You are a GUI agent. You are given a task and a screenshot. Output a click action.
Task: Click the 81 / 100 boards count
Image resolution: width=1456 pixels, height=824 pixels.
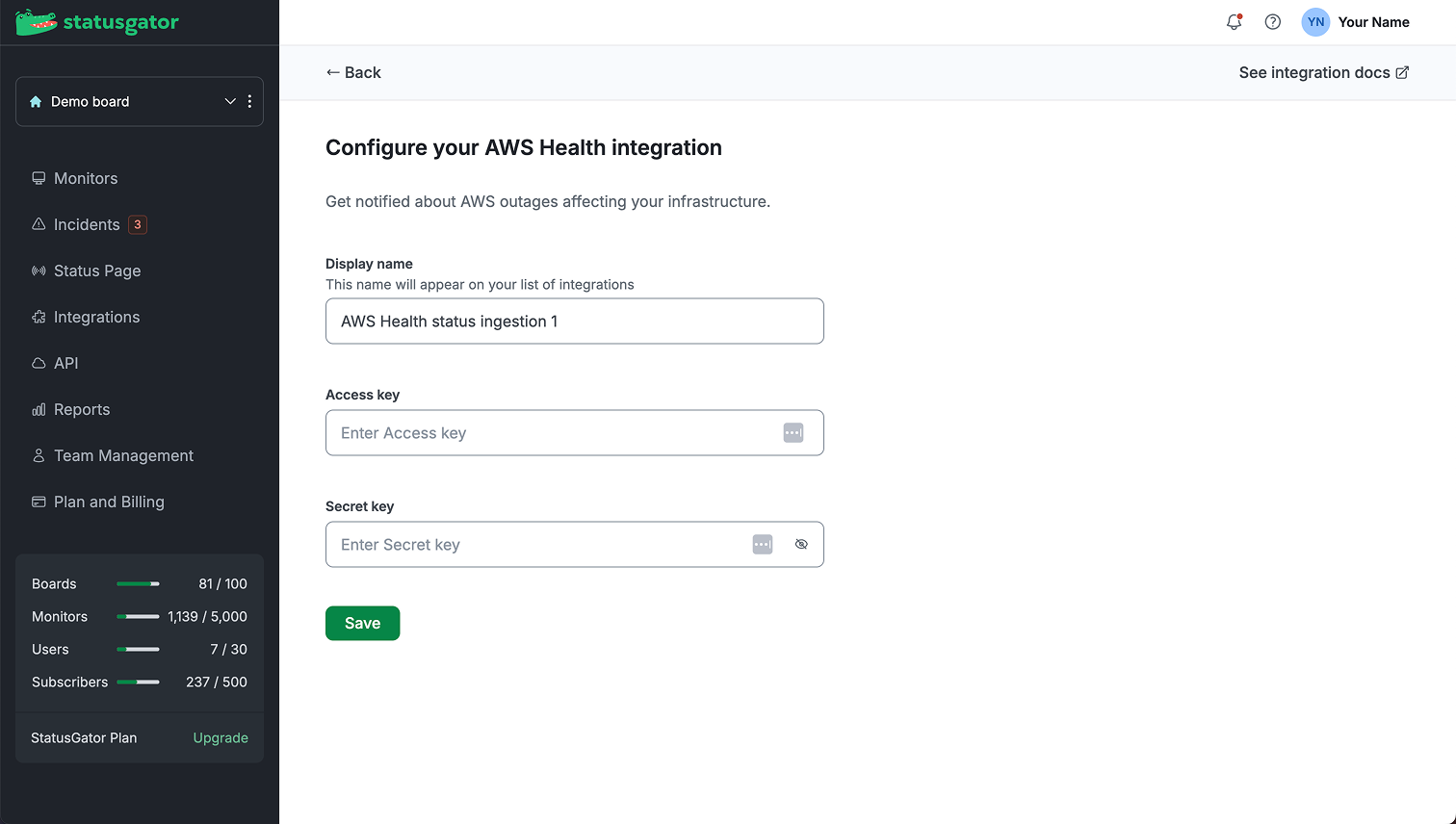[x=222, y=583]
